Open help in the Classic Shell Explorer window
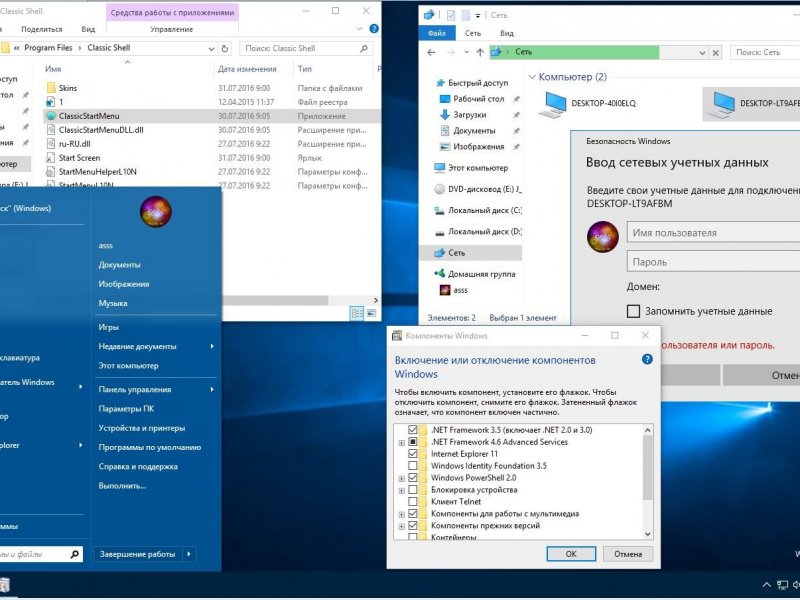 coord(374,29)
